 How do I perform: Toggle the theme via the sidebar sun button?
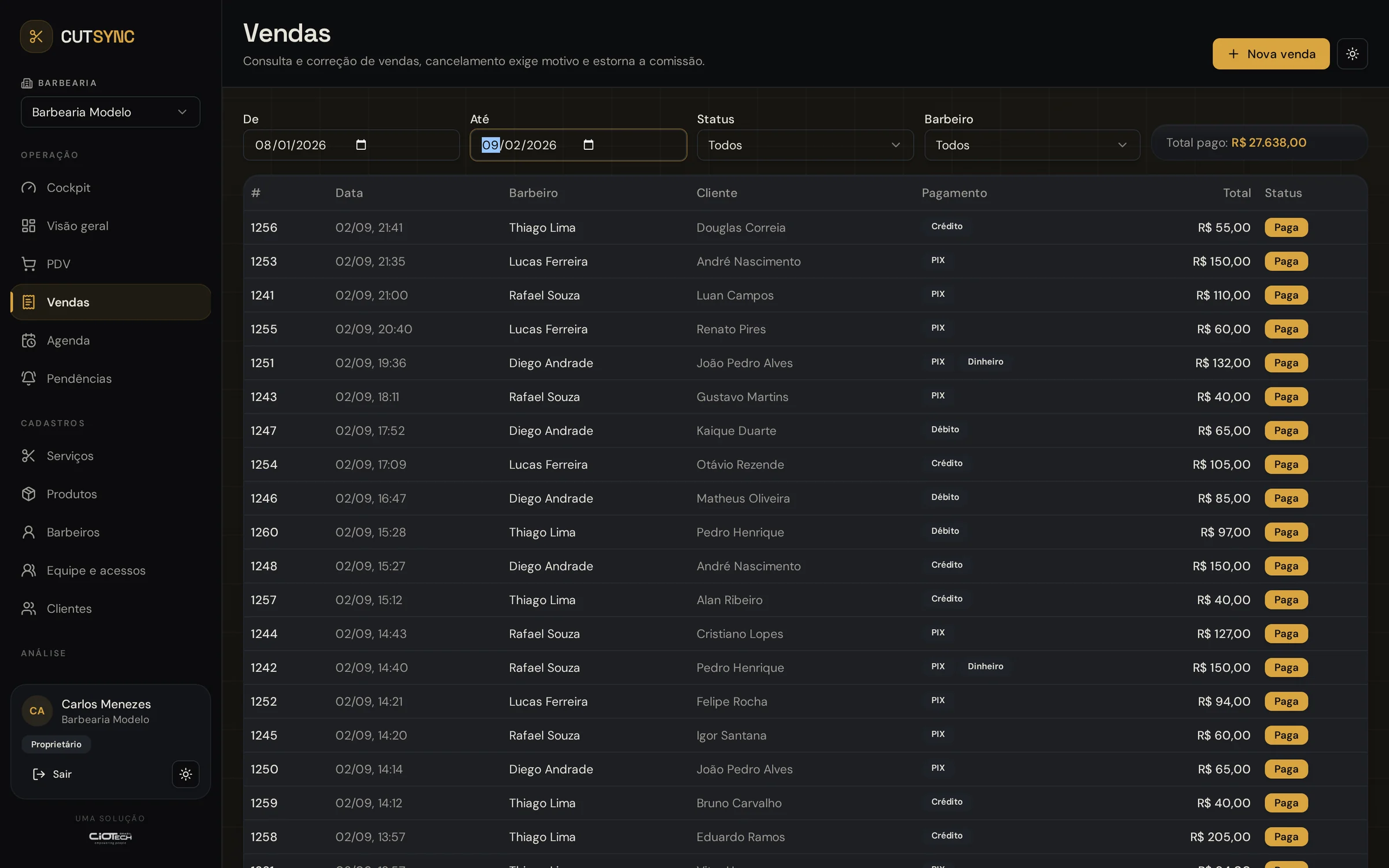(186, 774)
